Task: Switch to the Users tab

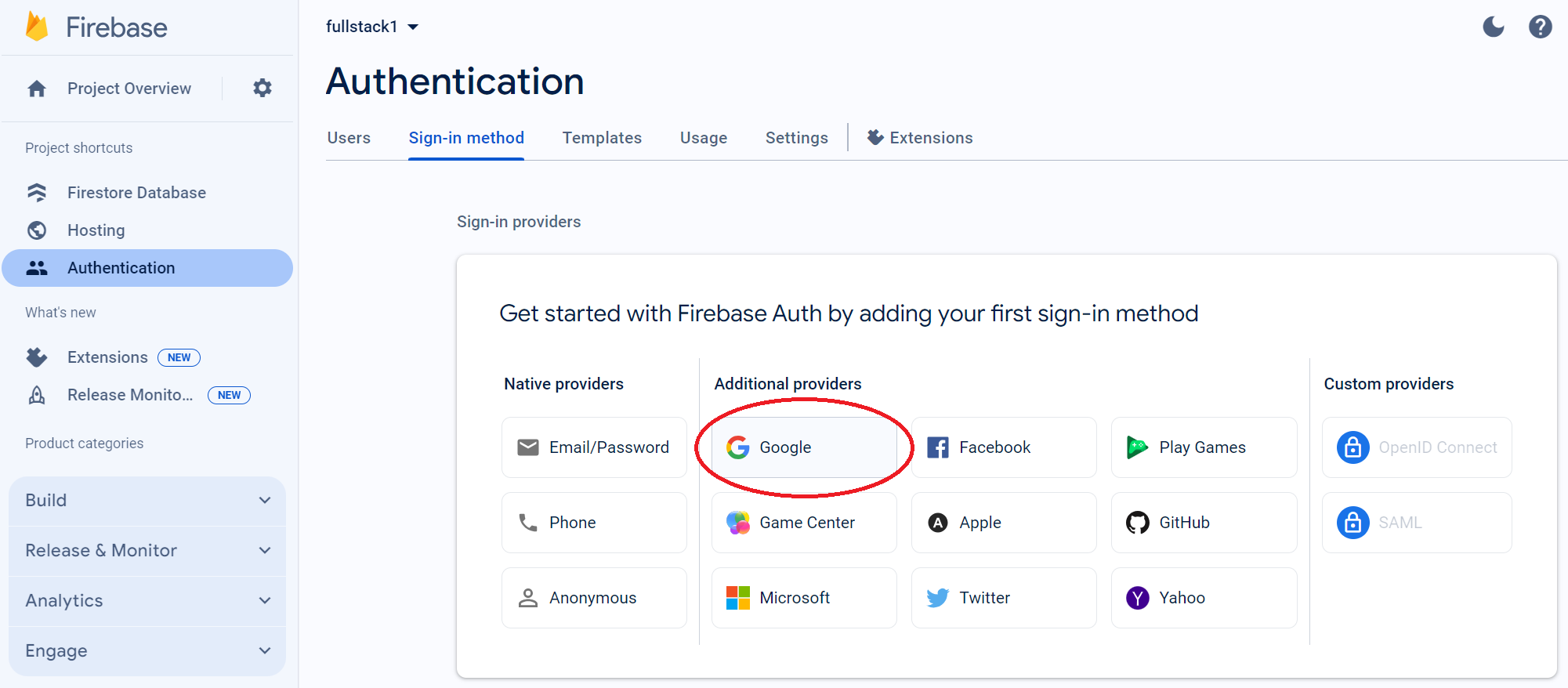Action: click(348, 137)
